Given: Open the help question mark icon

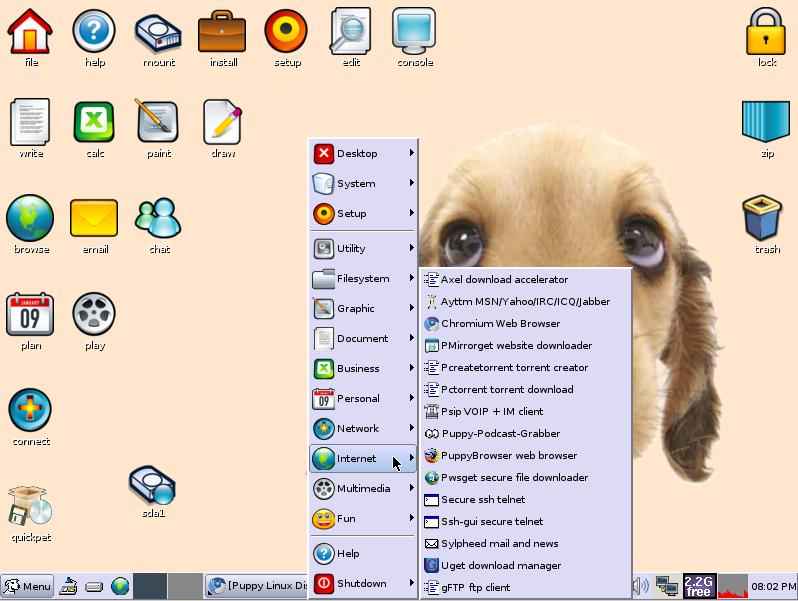Looking at the screenshot, I should point(94,32).
